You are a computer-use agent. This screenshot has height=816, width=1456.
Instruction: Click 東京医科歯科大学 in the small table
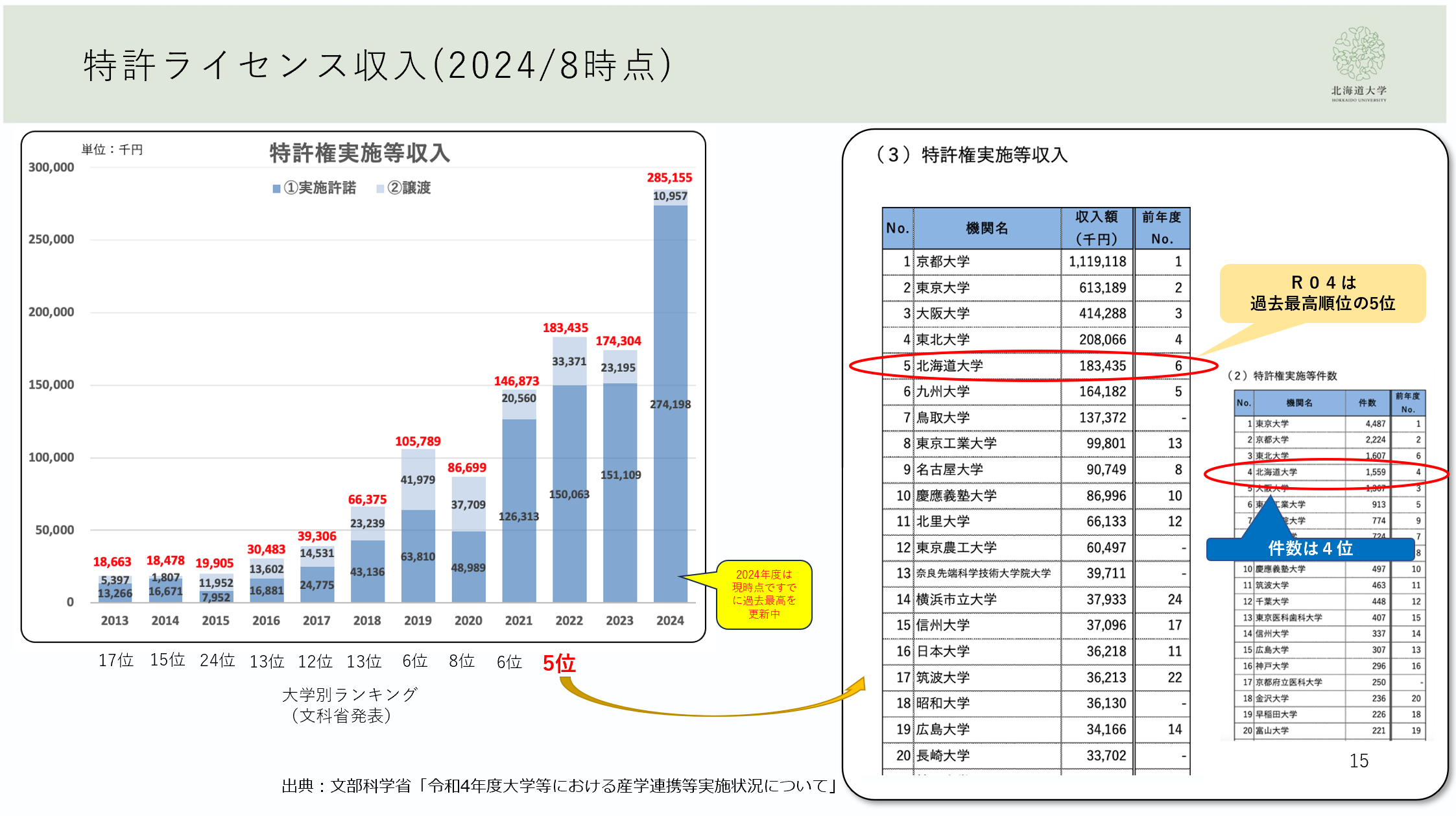click(x=1289, y=618)
